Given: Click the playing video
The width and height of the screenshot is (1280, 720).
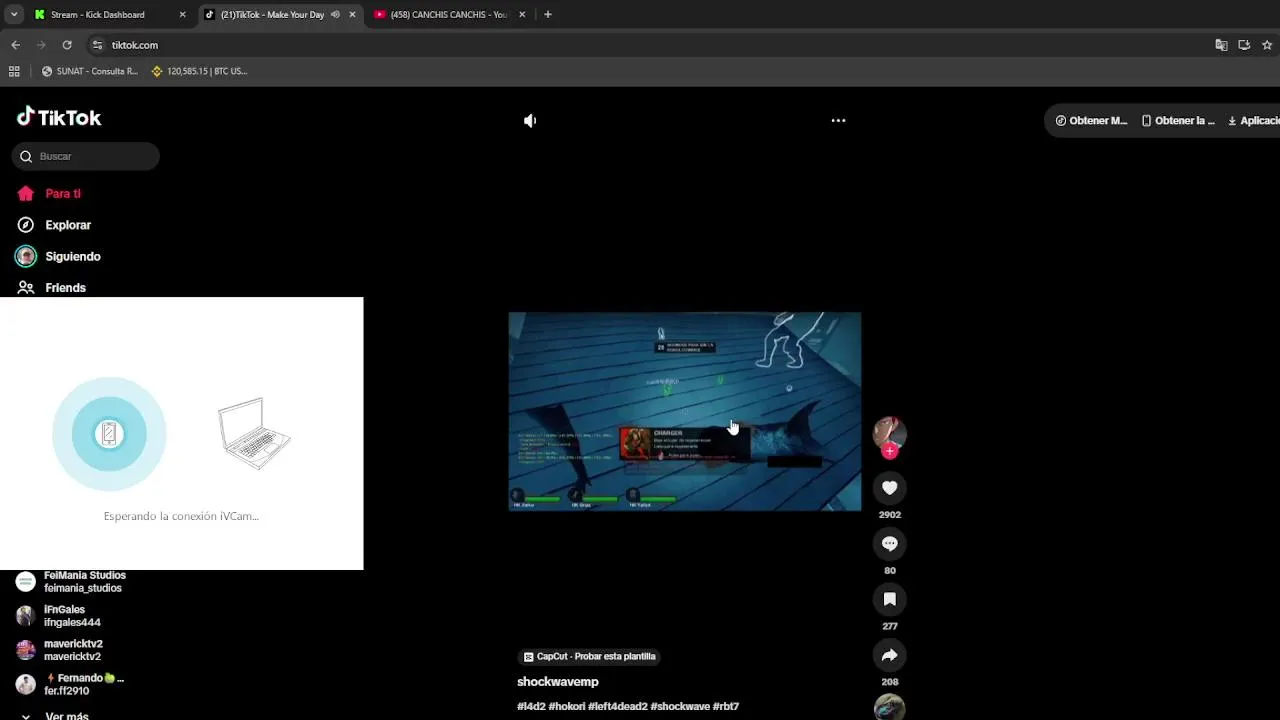Looking at the screenshot, I should 685,411.
